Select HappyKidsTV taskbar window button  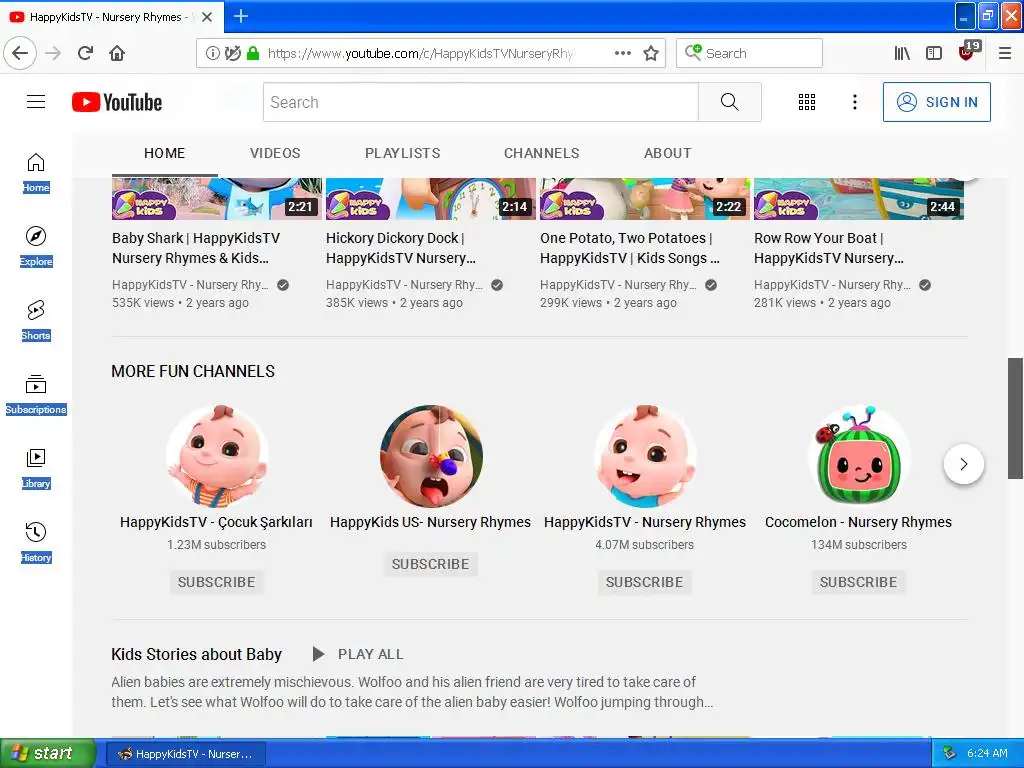pos(185,754)
